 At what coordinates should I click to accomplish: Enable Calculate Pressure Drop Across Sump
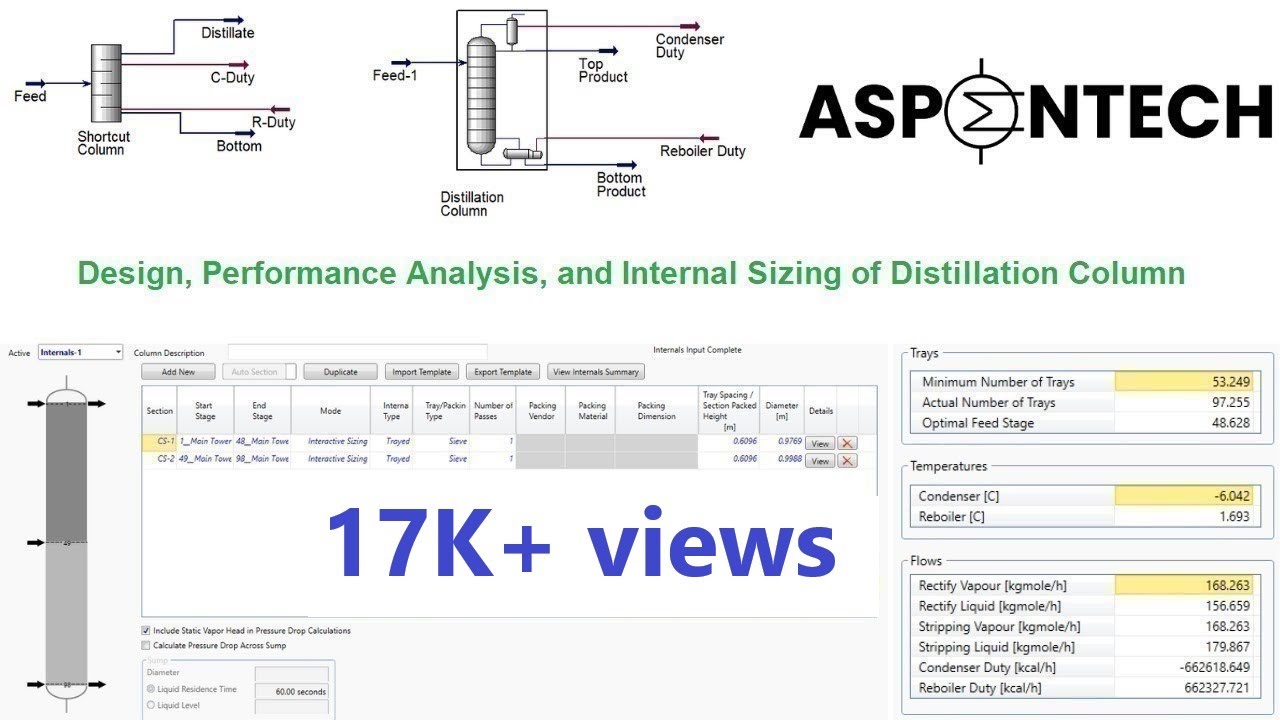click(x=146, y=646)
